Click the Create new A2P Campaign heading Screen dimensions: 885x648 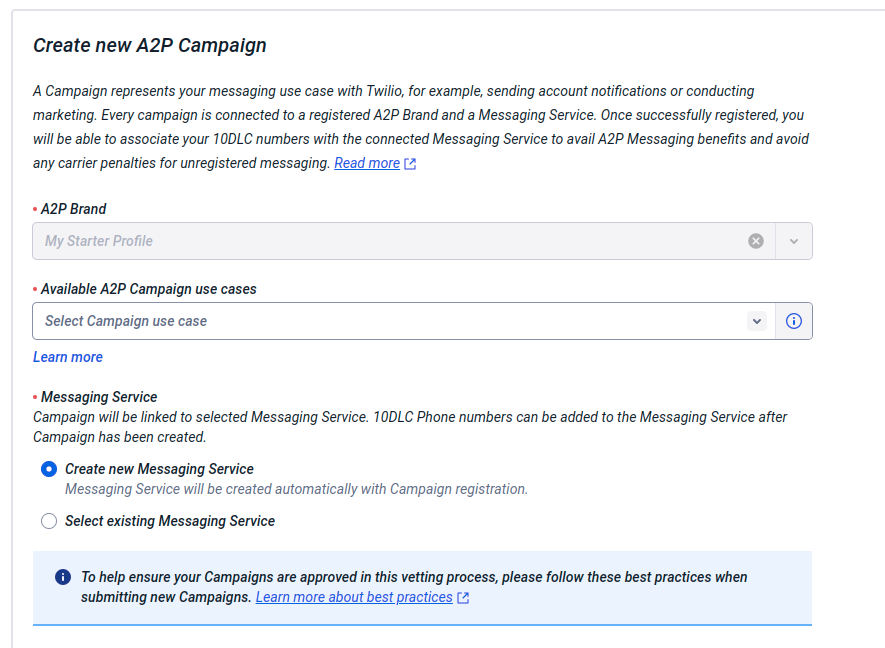[x=150, y=45]
